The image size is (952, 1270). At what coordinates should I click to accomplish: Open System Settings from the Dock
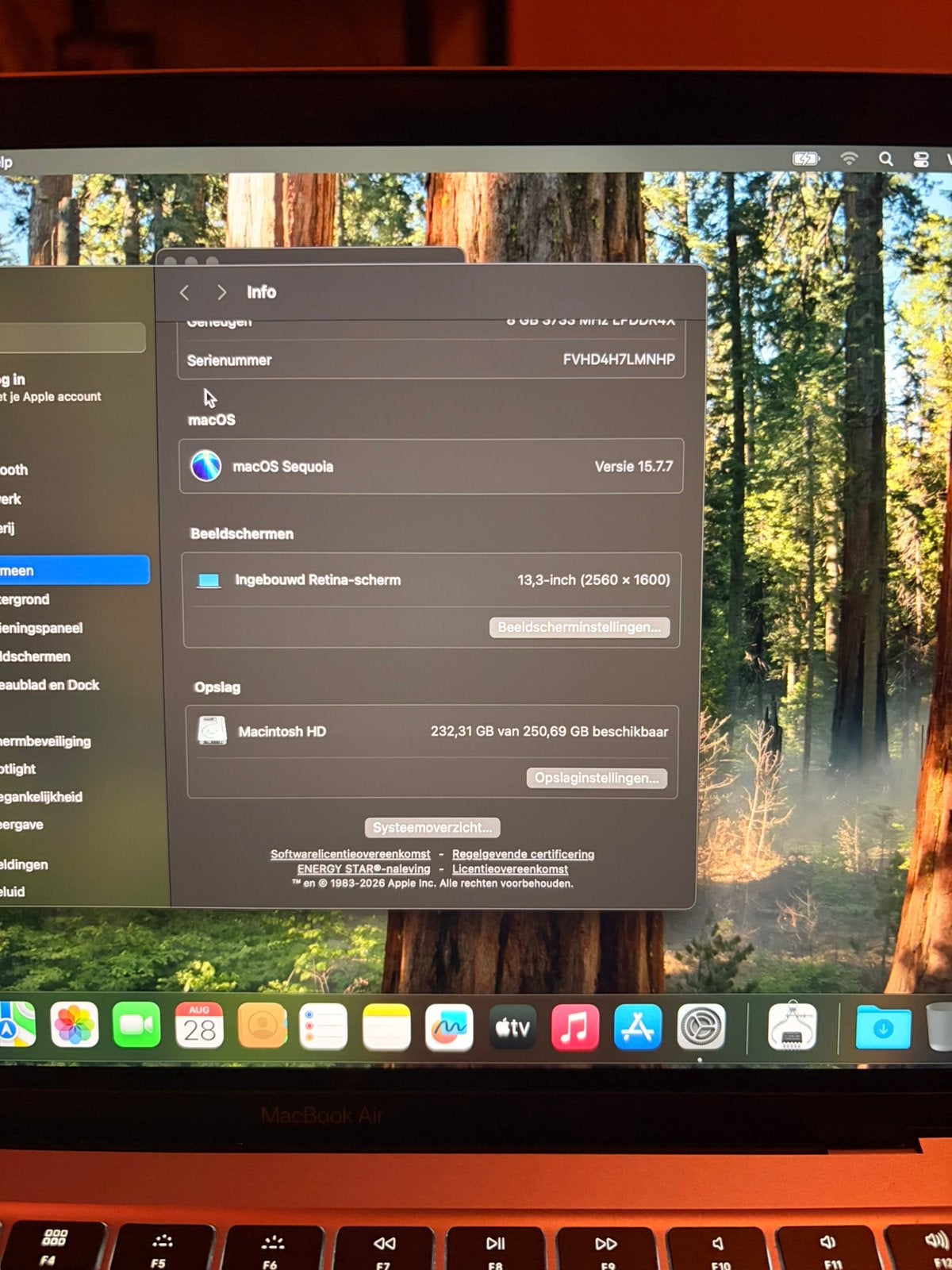701,1026
